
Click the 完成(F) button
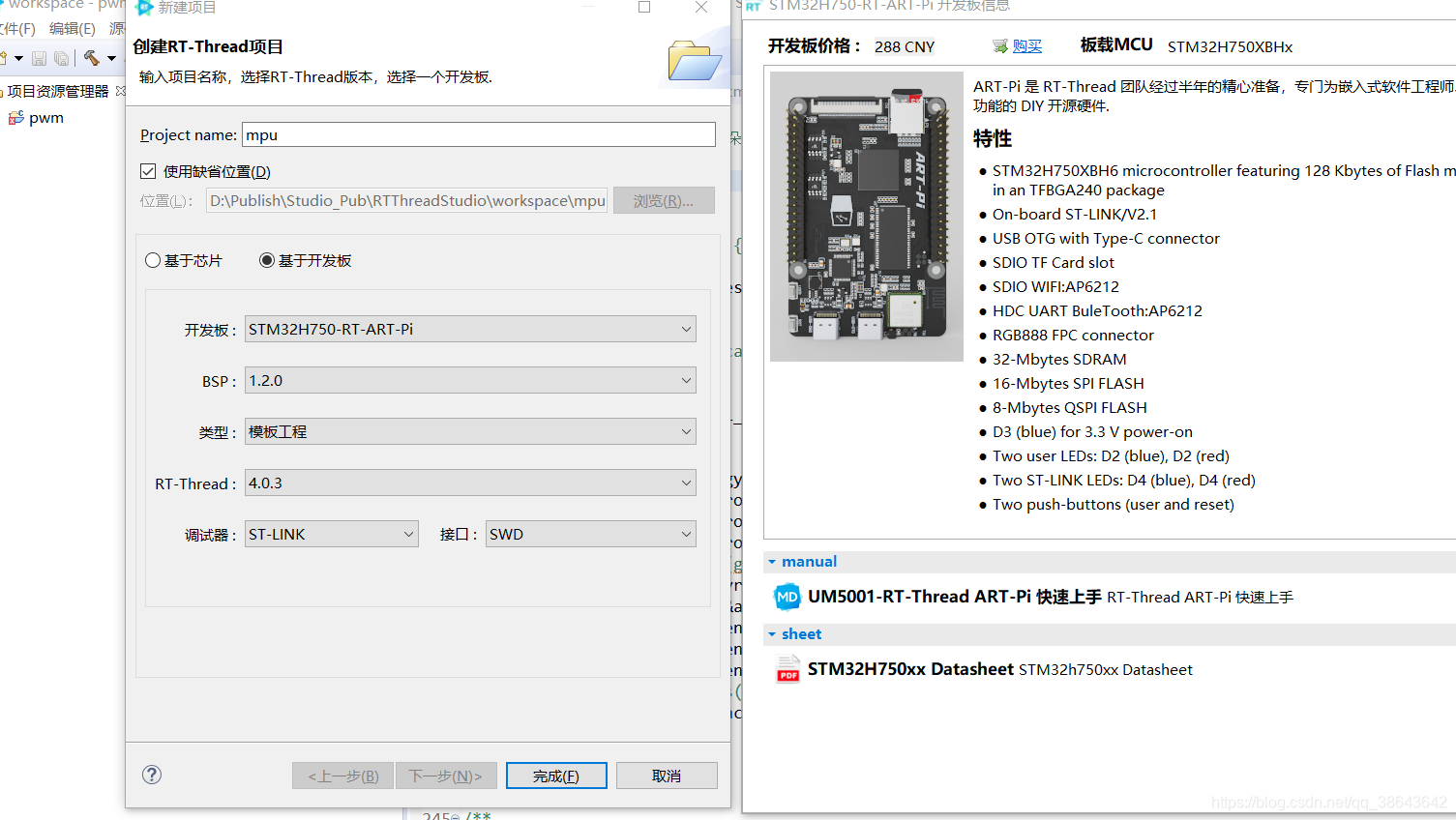pos(556,776)
